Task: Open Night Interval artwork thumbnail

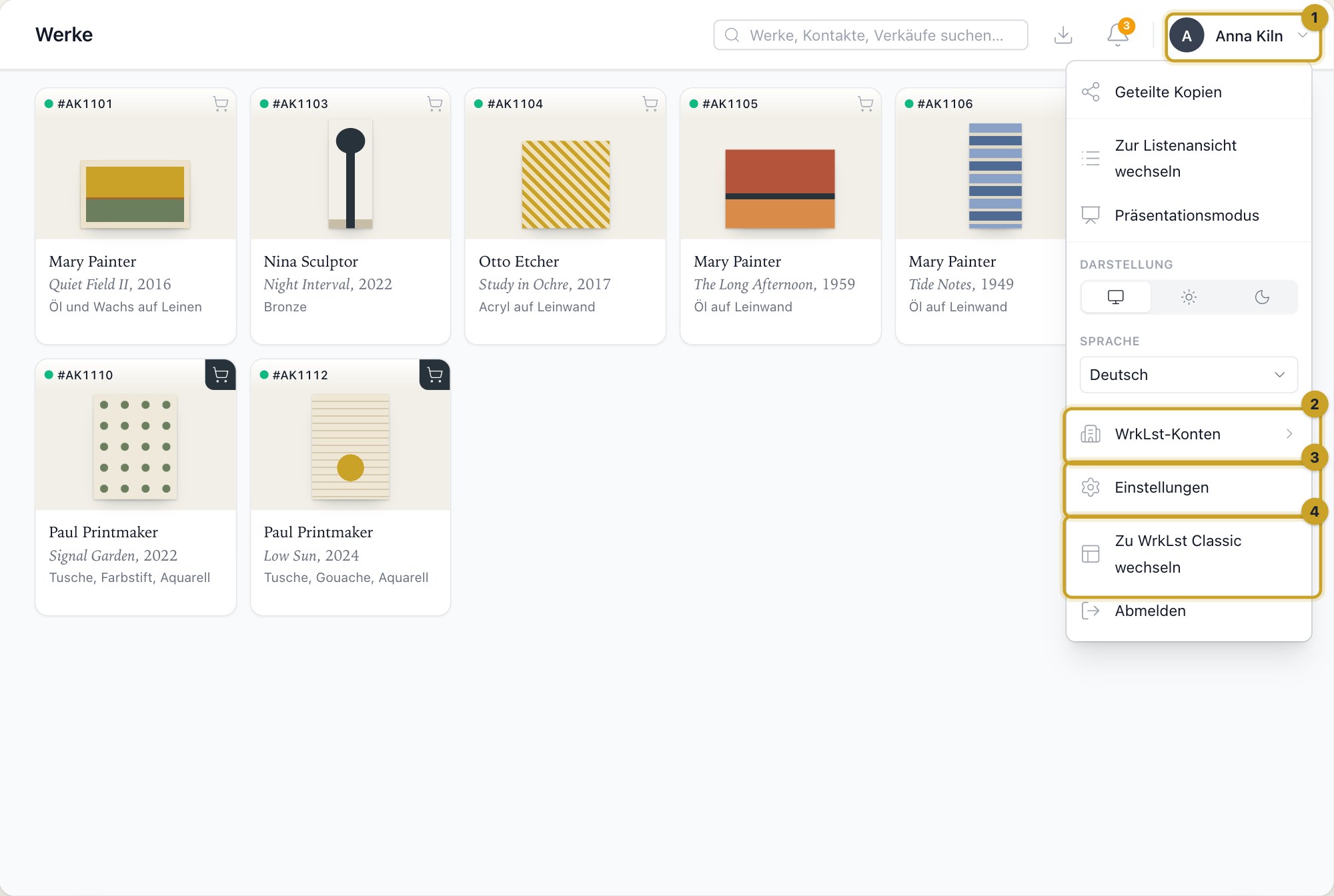Action: 350,174
